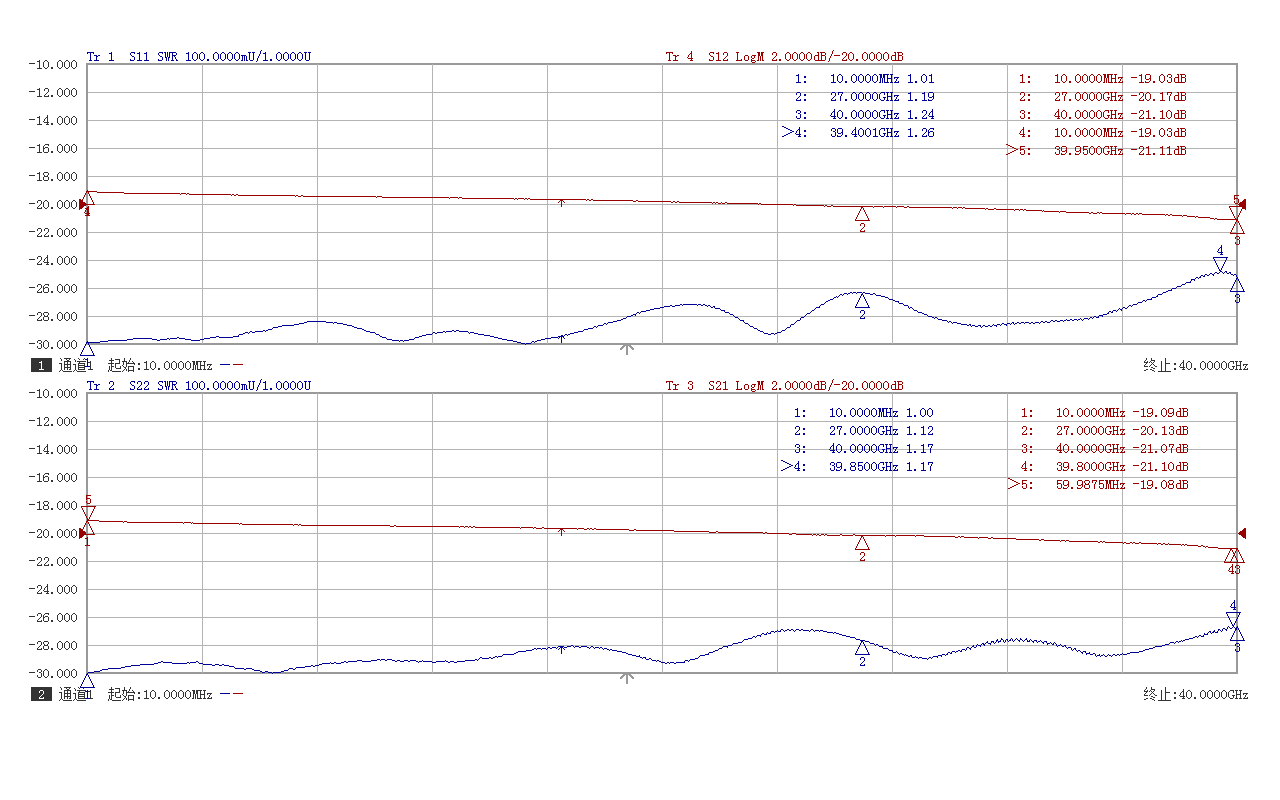Click channel 1 axis label -10.000

tap(54, 64)
